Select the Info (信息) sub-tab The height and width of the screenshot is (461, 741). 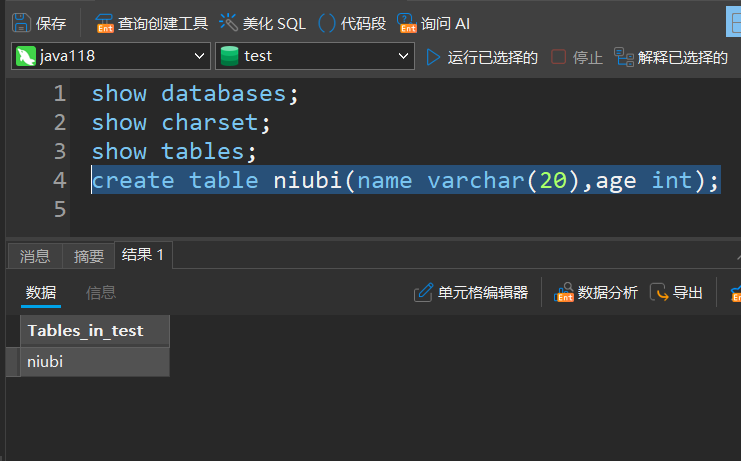[x=101, y=293]
